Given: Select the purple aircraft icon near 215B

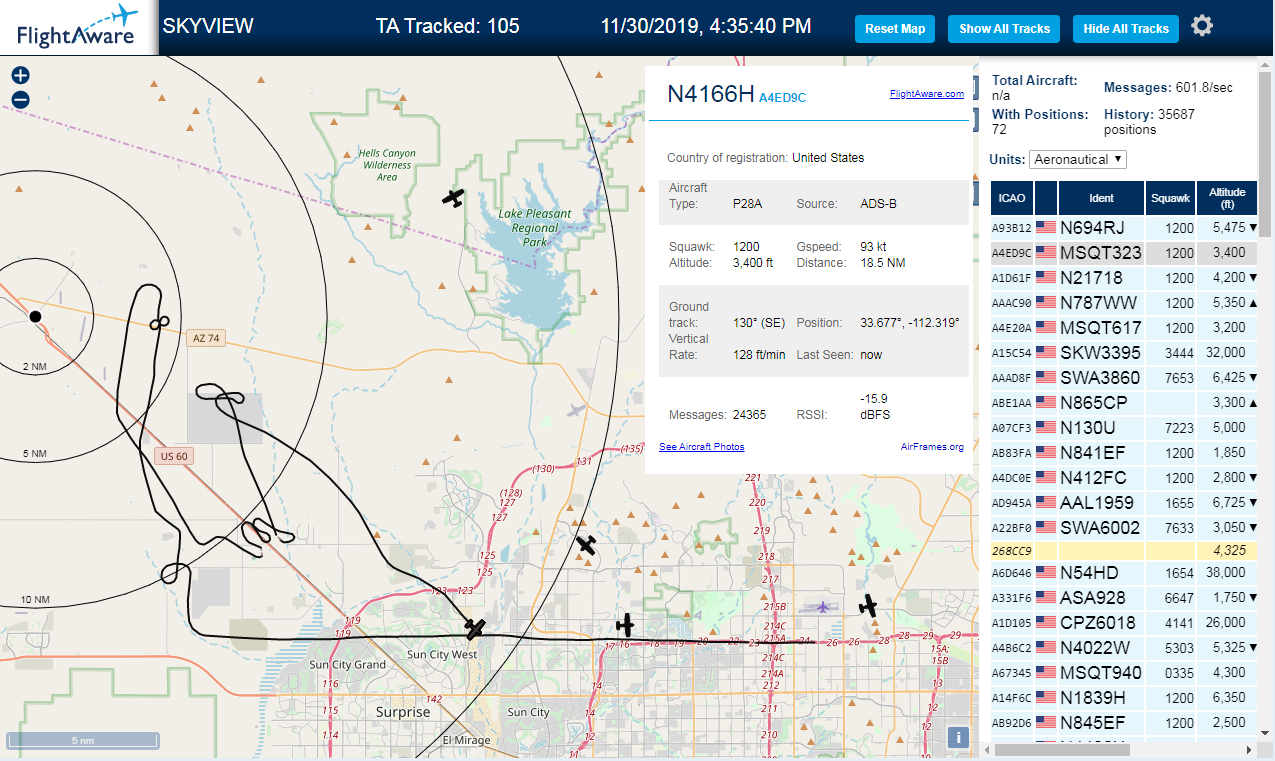Looking at the screenshot, I should click(822, 606).
